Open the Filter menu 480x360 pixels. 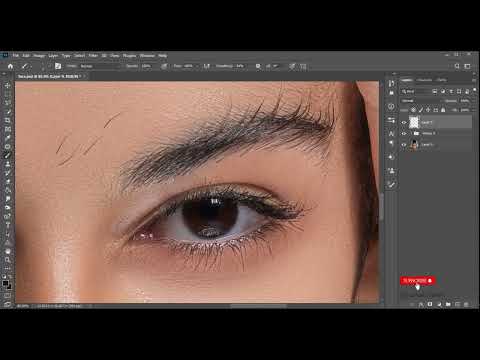(x=93, y=56)
